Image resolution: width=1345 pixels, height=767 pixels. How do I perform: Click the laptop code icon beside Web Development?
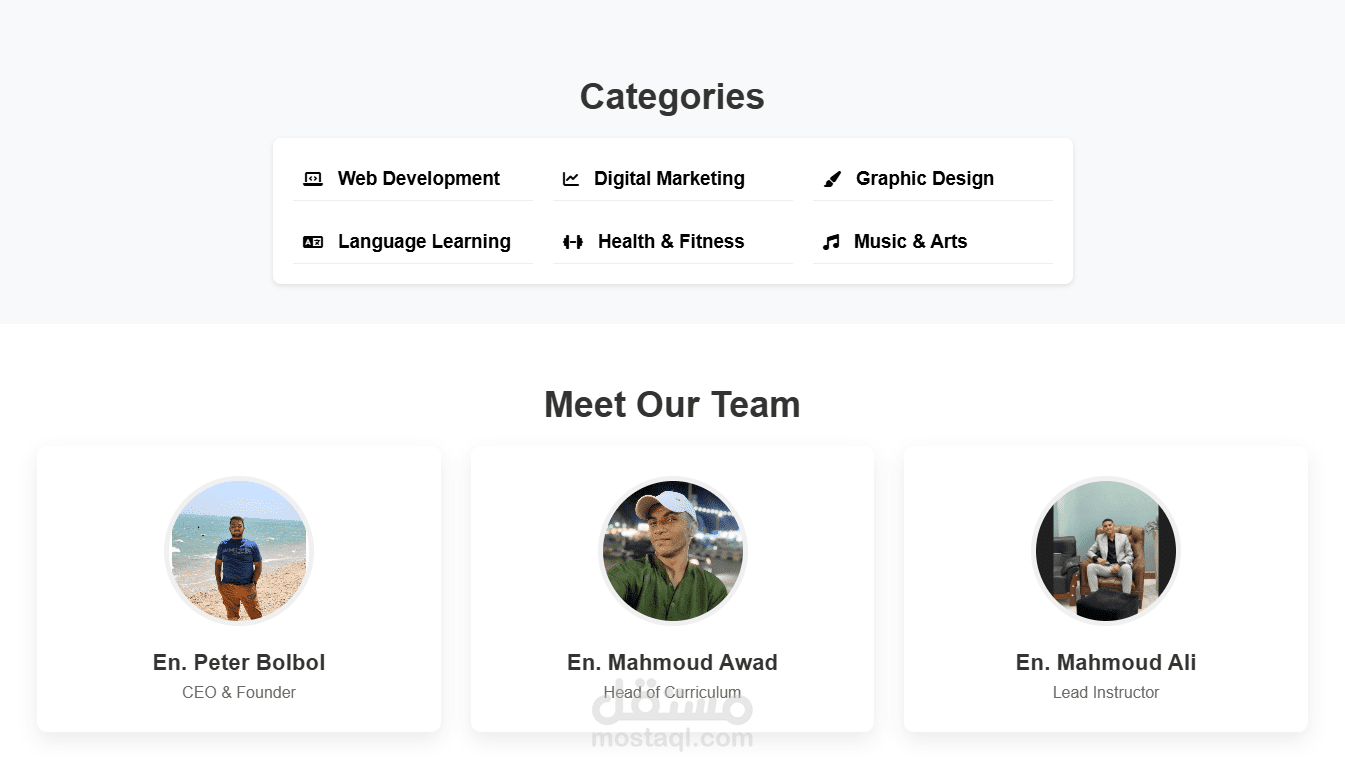(313, 179)
